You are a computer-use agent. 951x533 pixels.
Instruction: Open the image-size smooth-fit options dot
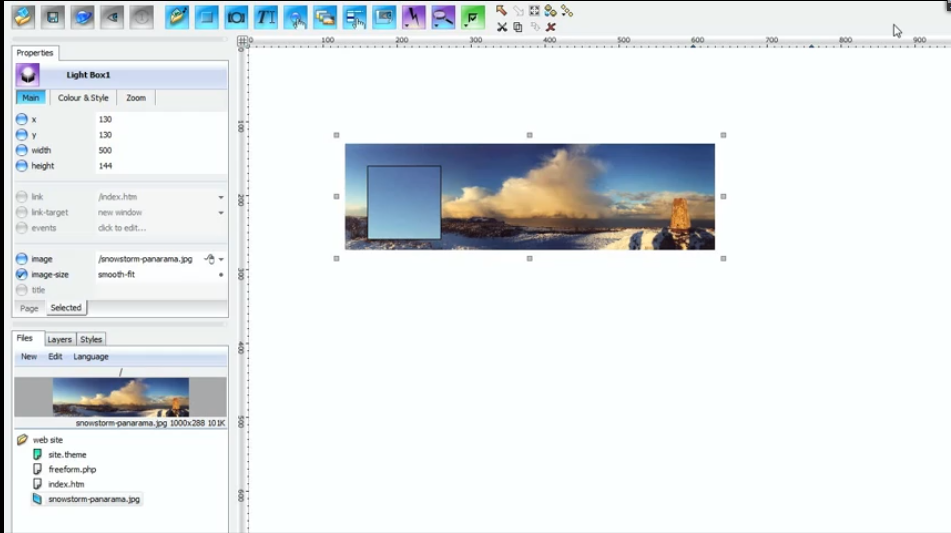click(221, 275)
